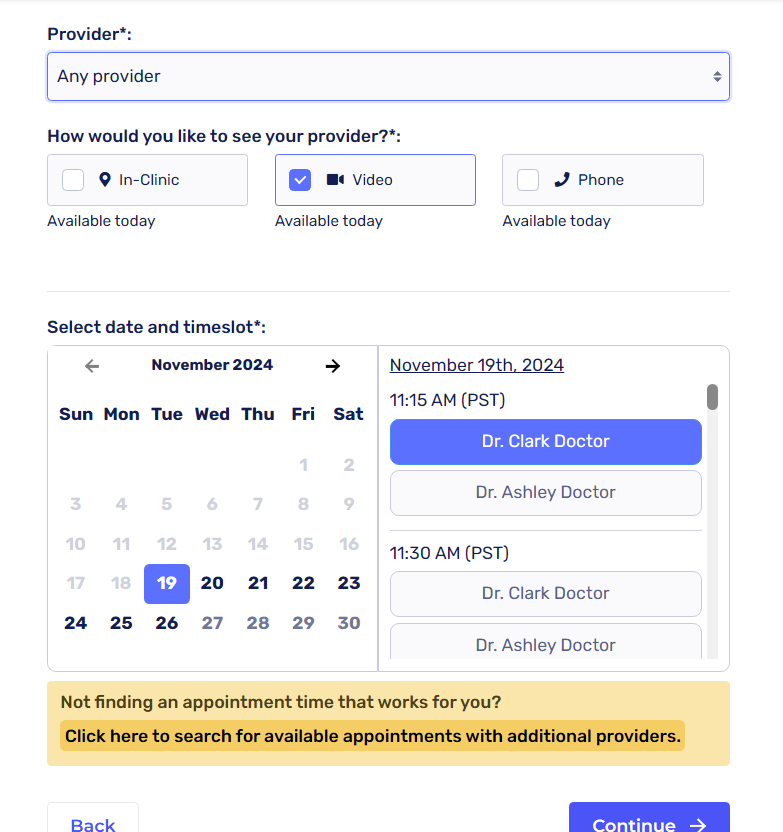
Task: Click the In-Clinic location pin icon
Action: coord(105,180)
